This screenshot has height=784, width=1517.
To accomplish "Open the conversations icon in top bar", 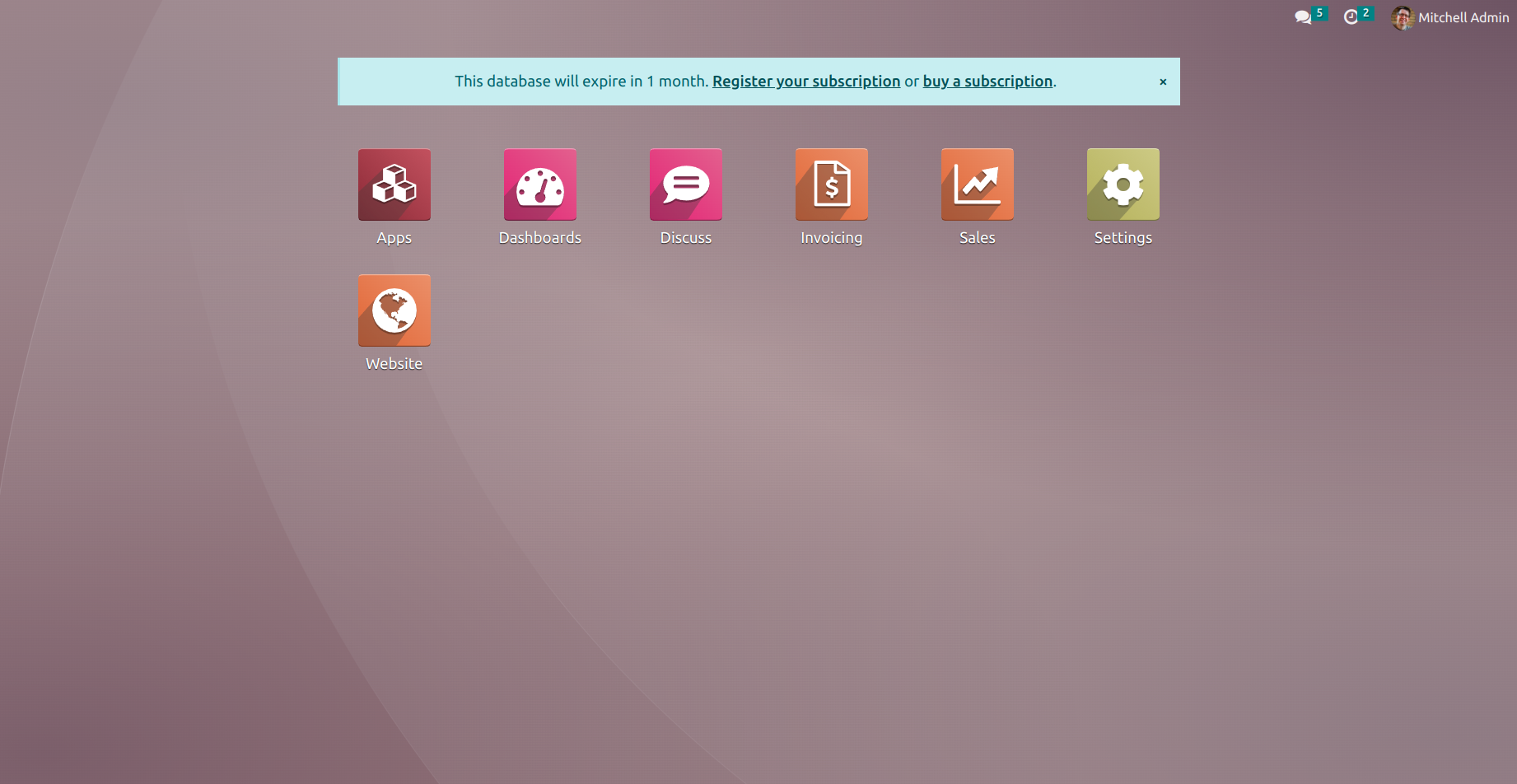I will [1303, 17].
